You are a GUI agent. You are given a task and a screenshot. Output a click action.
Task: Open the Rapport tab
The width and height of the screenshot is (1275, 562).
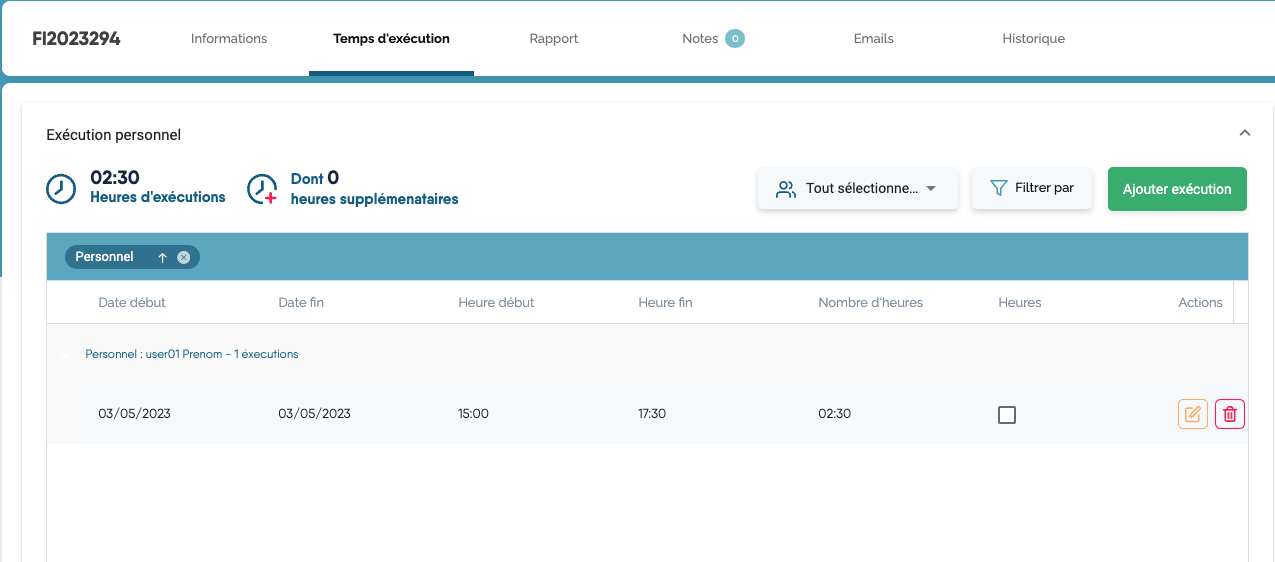[x=554, y=39]
